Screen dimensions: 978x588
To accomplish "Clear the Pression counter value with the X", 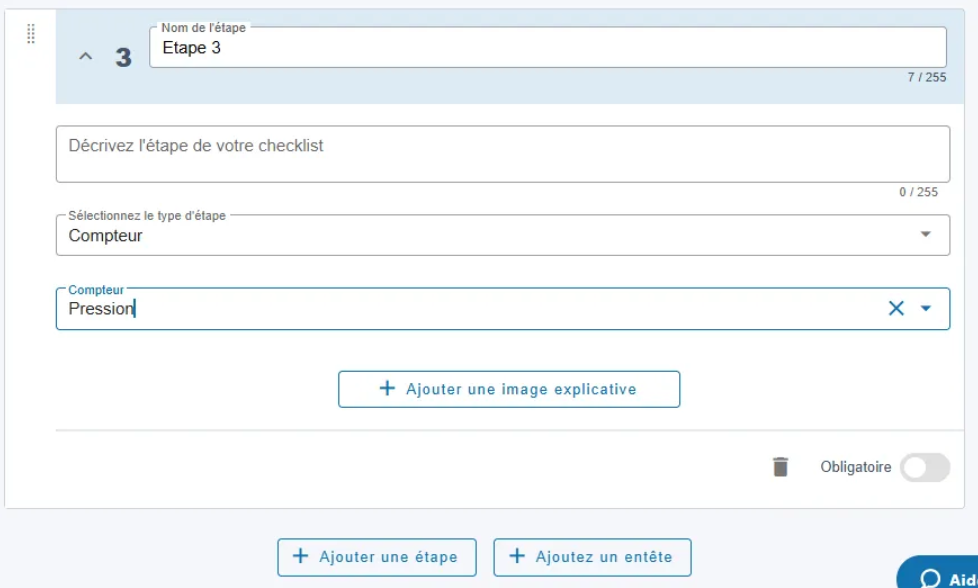I will click(896, 308).
